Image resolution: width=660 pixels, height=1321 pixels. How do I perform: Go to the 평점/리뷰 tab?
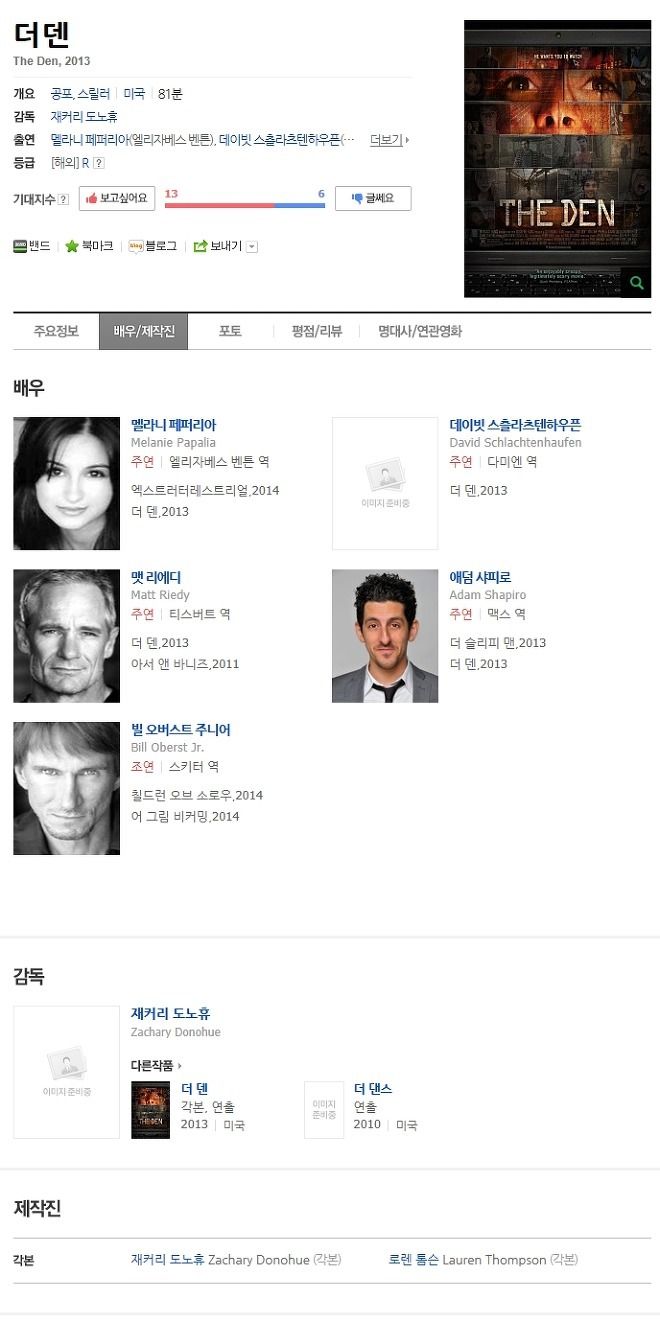316,331
